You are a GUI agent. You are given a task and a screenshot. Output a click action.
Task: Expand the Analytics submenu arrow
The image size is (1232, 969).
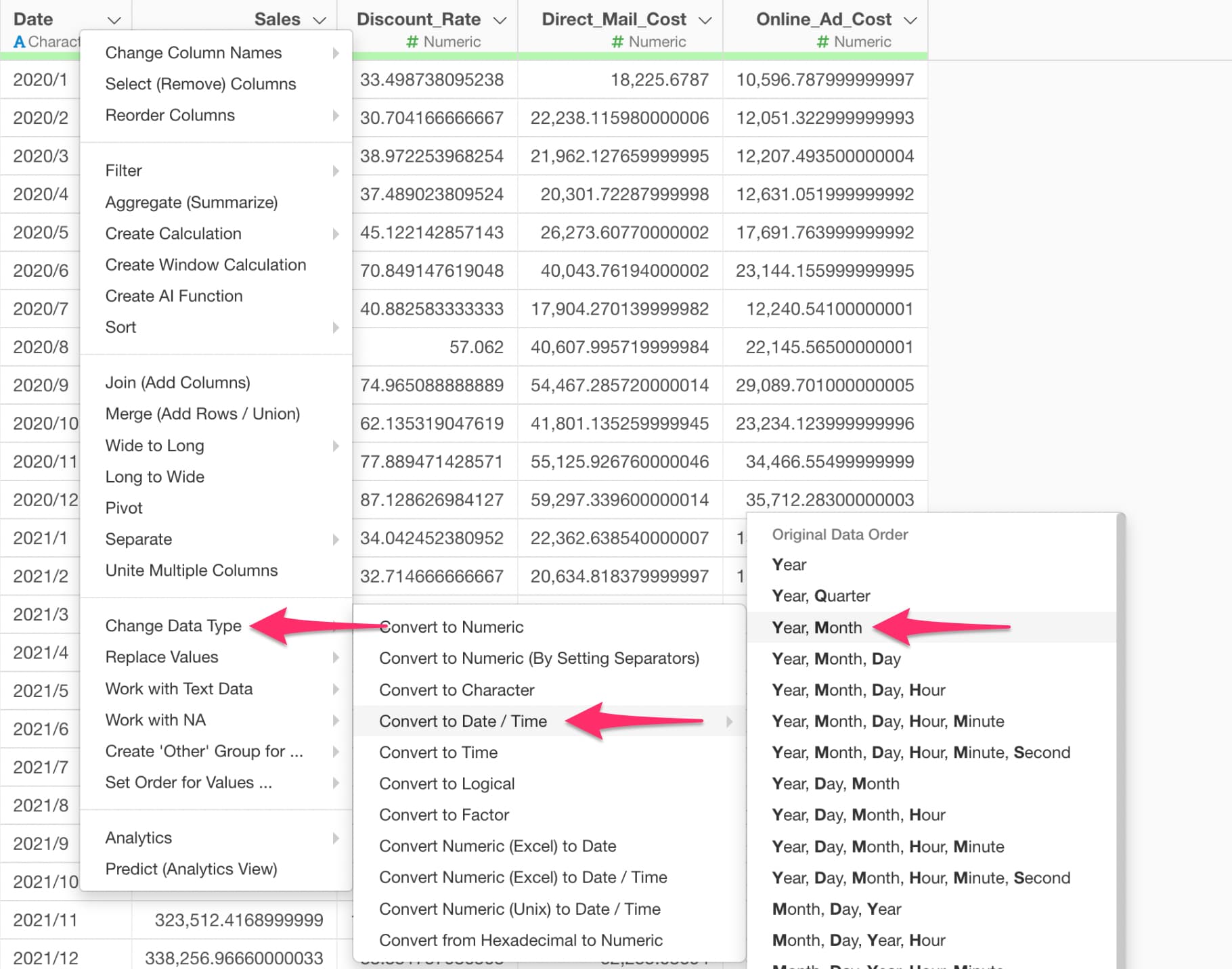click(x=336, y=838)
